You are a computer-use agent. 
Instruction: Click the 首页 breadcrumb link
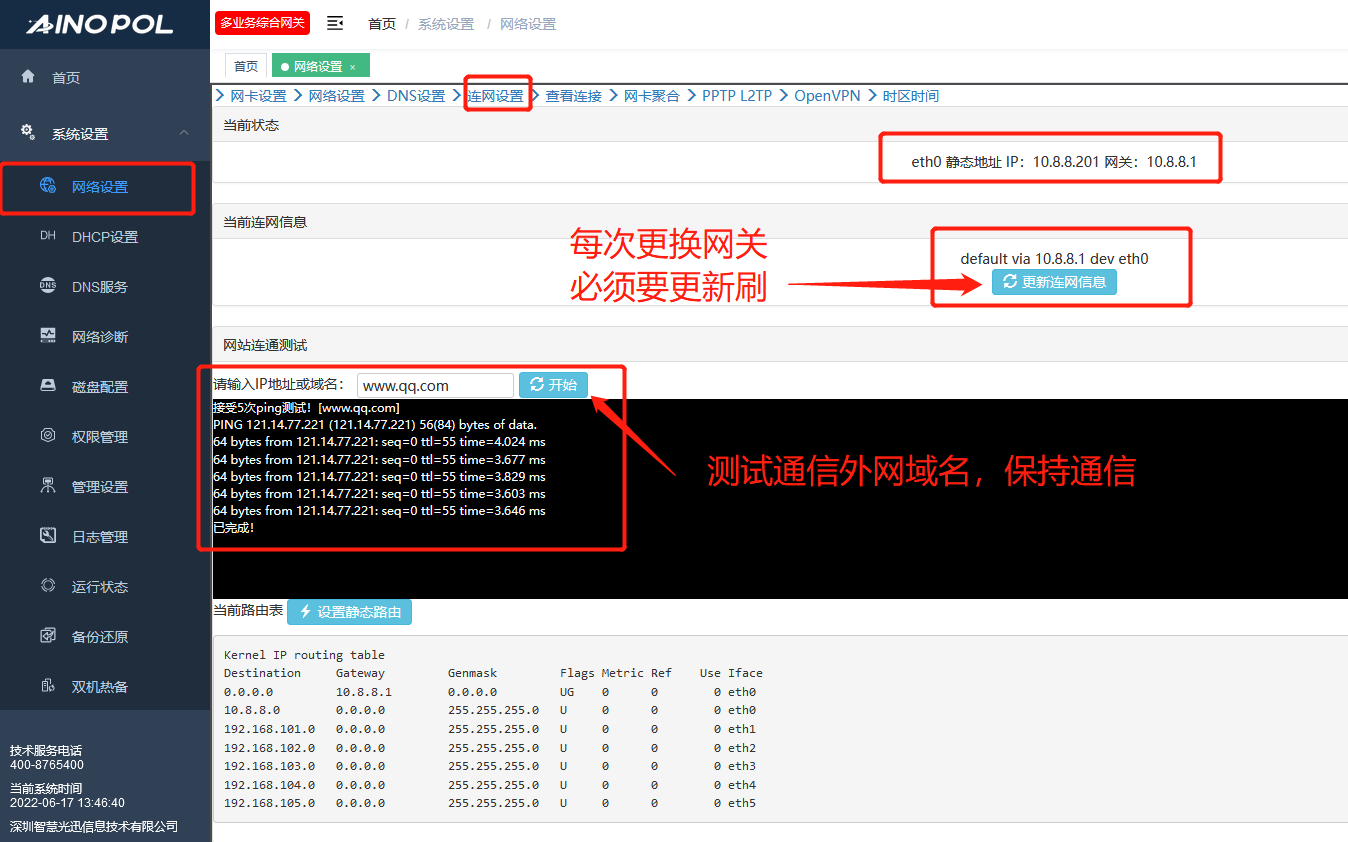(x=382, y=24)
